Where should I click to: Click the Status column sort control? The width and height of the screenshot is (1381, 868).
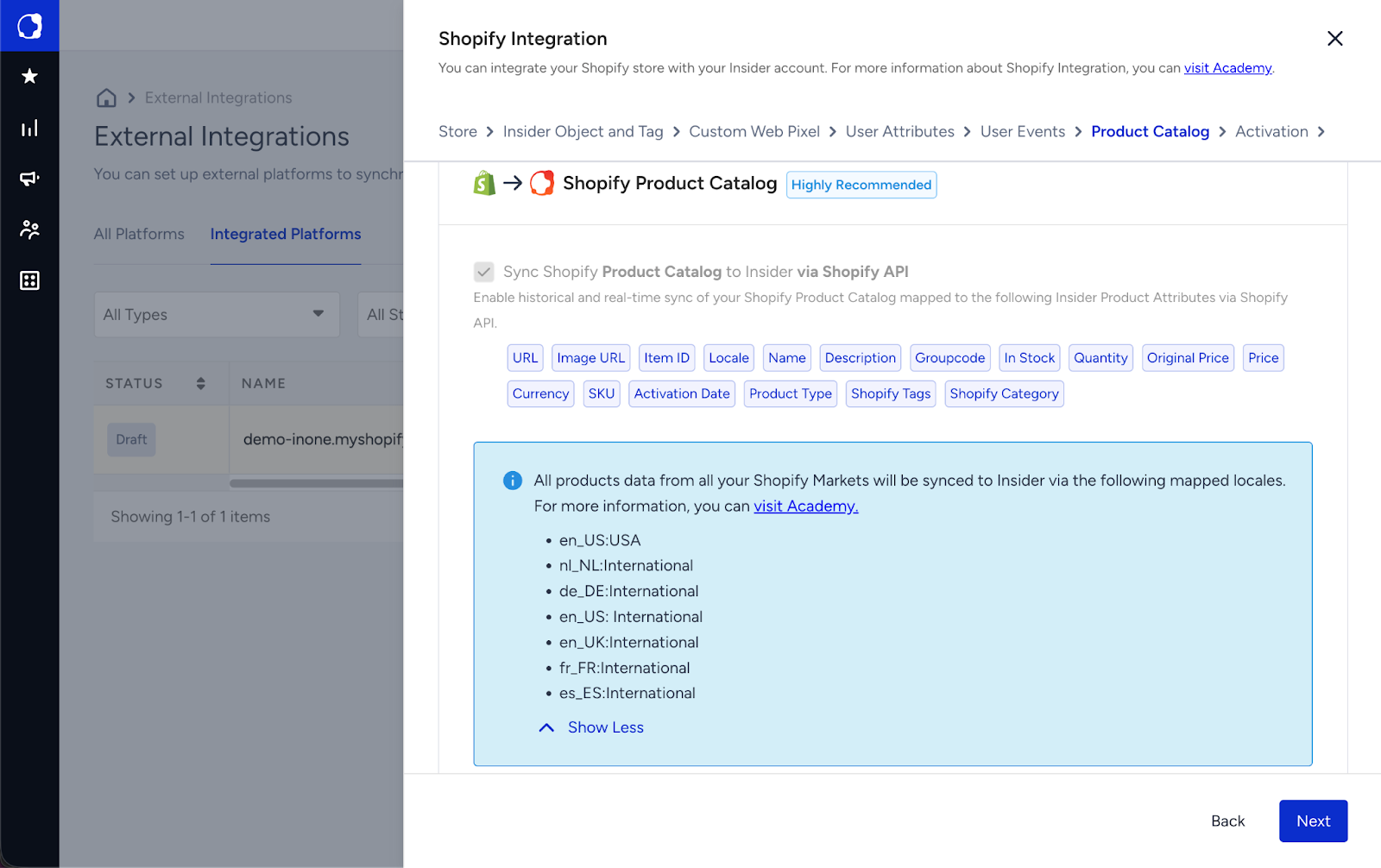pos(201,383)
